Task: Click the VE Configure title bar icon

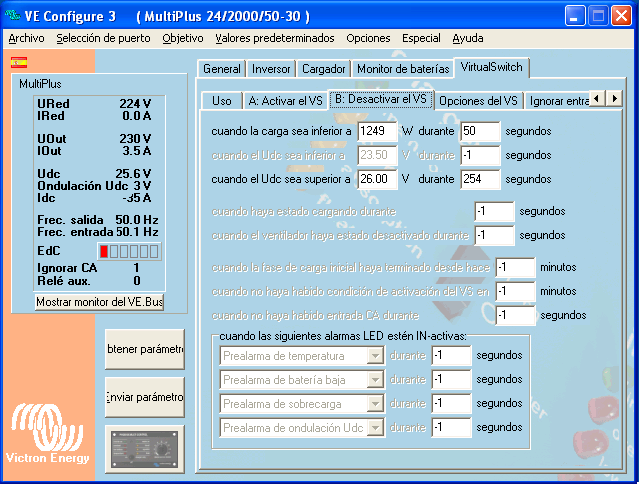Action: pos(13,16)
